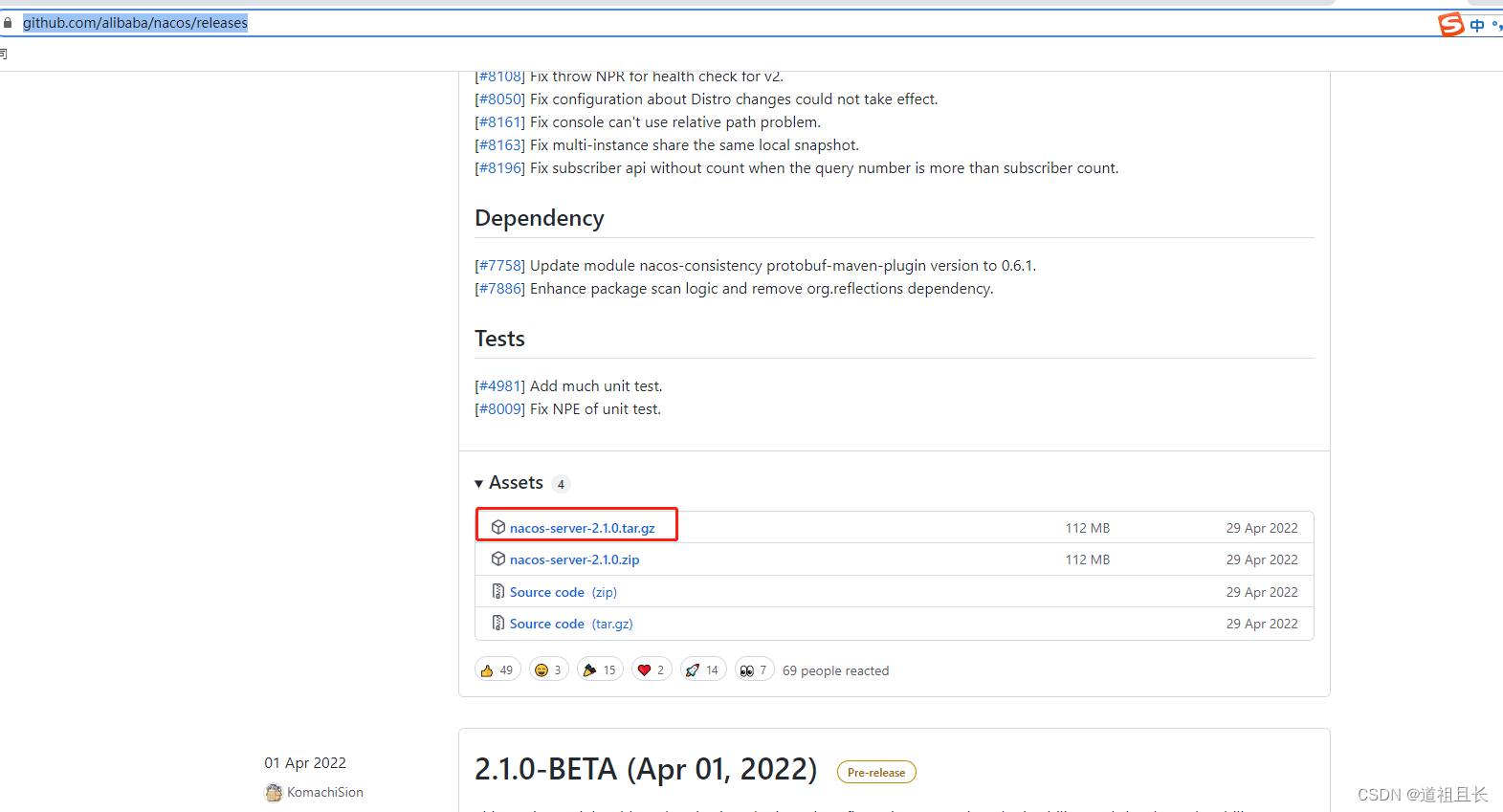Screen dimensions: 1503x812
Task: Collapse the Assets section
Action: (509, 483)
